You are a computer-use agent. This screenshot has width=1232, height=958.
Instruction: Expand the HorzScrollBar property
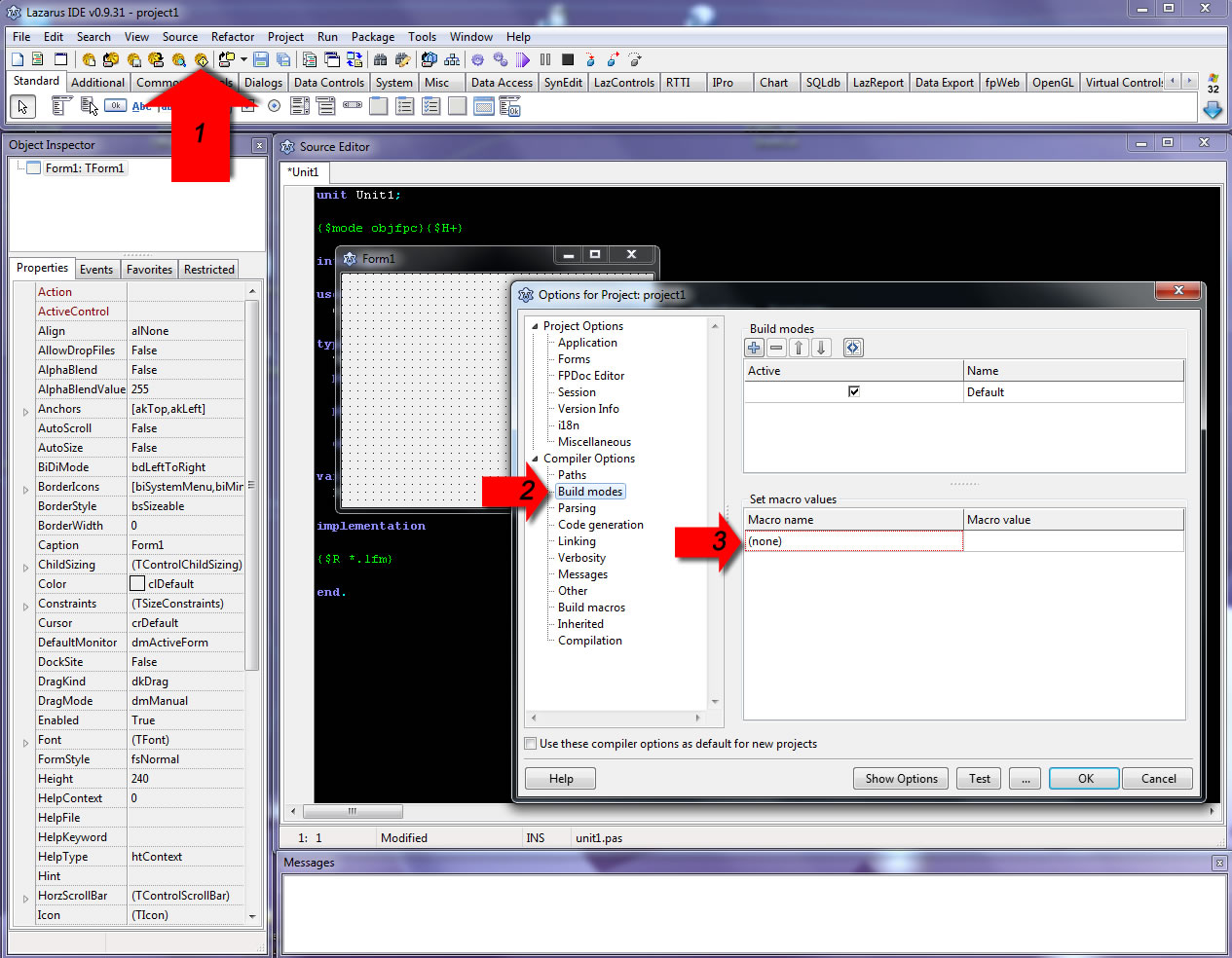pos(25,898)
